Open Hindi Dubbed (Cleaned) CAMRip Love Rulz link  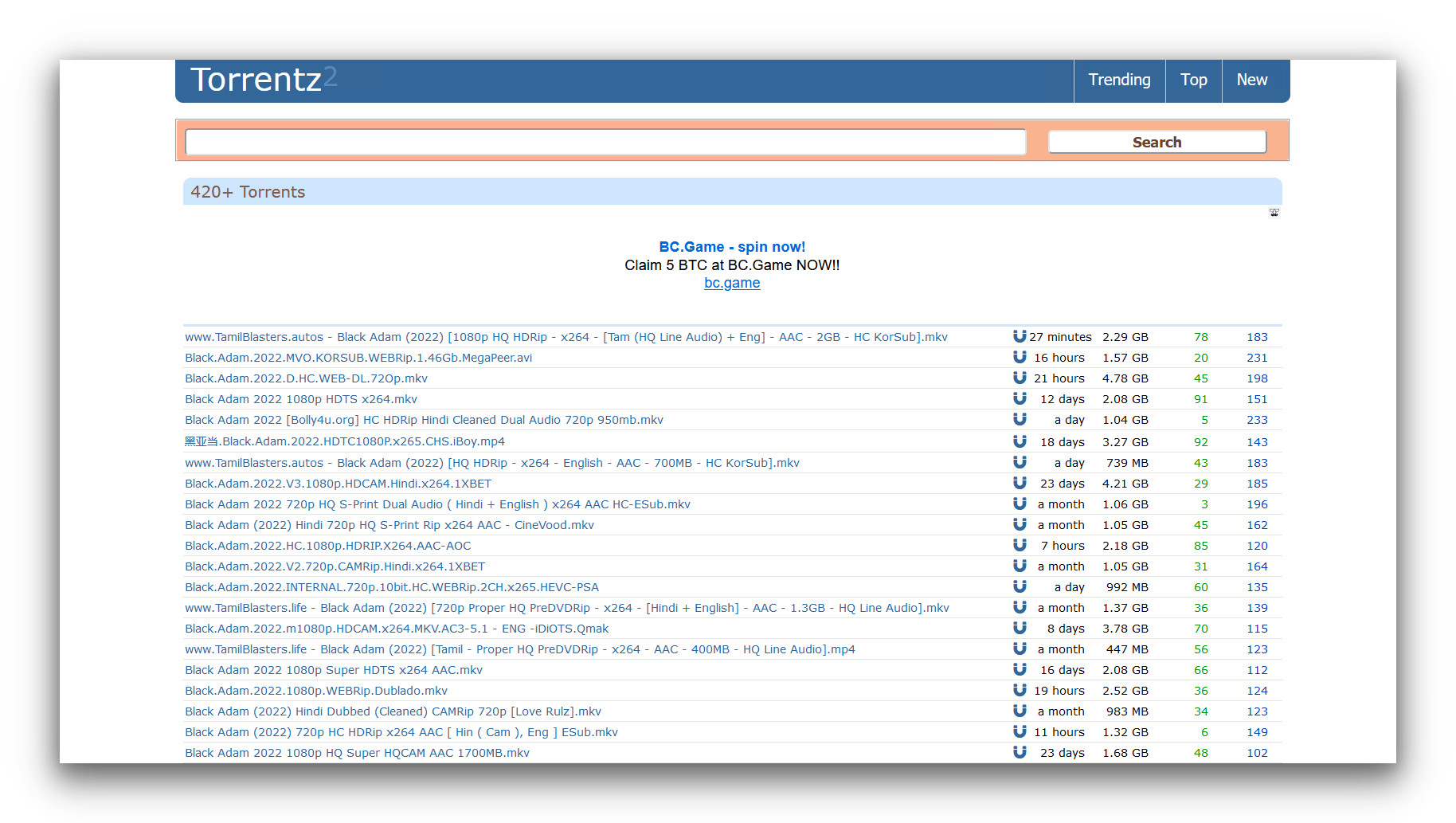(x=393, y=711)
